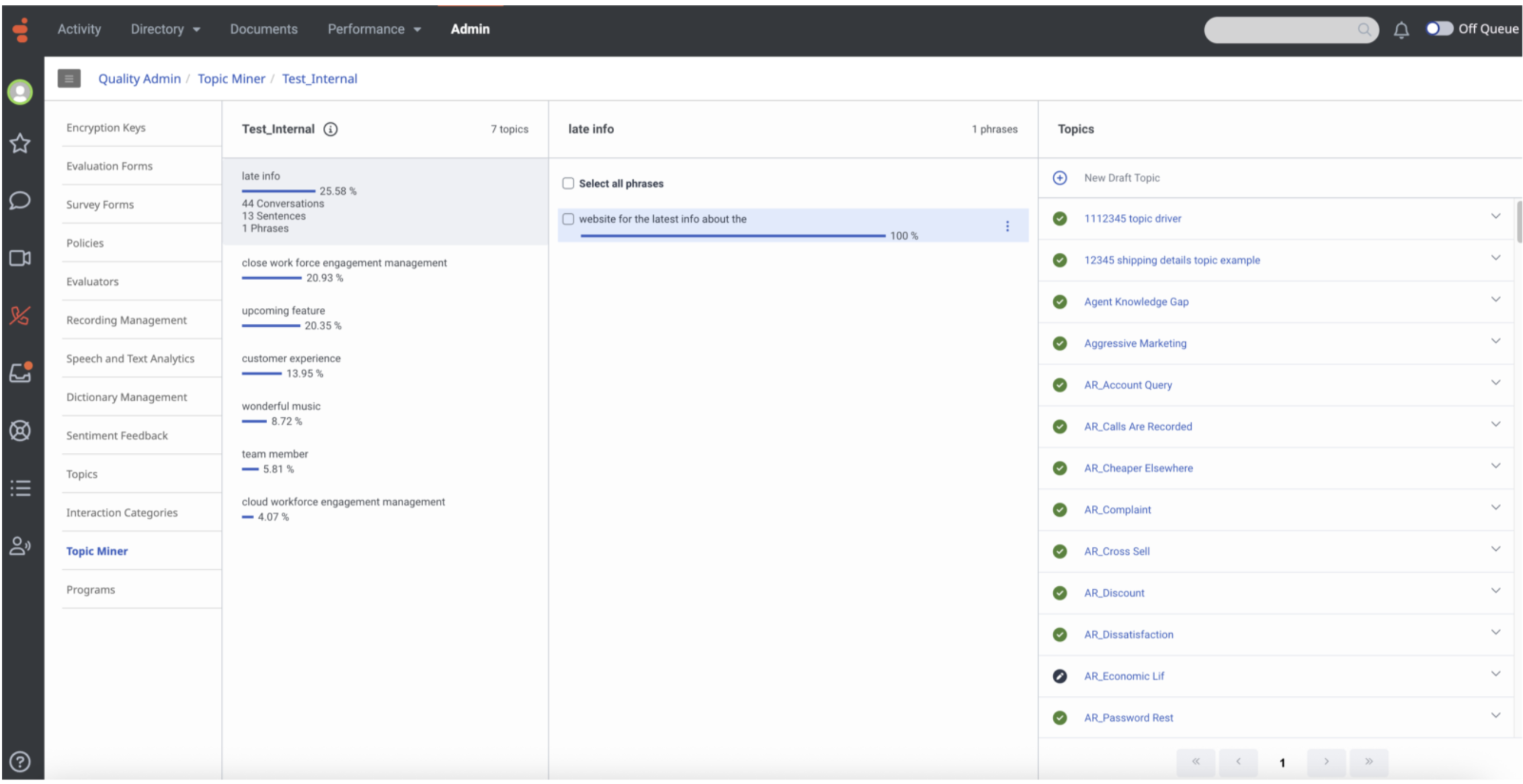Viewport: 1523px width, 784px height.
Task: Expand the Agent Knowledge Gap topic
Action: tap(1495, 300)
